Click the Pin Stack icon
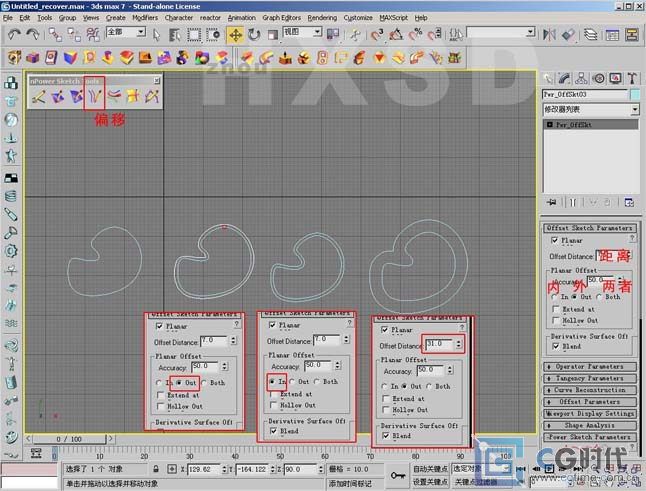 click(552, 202)
